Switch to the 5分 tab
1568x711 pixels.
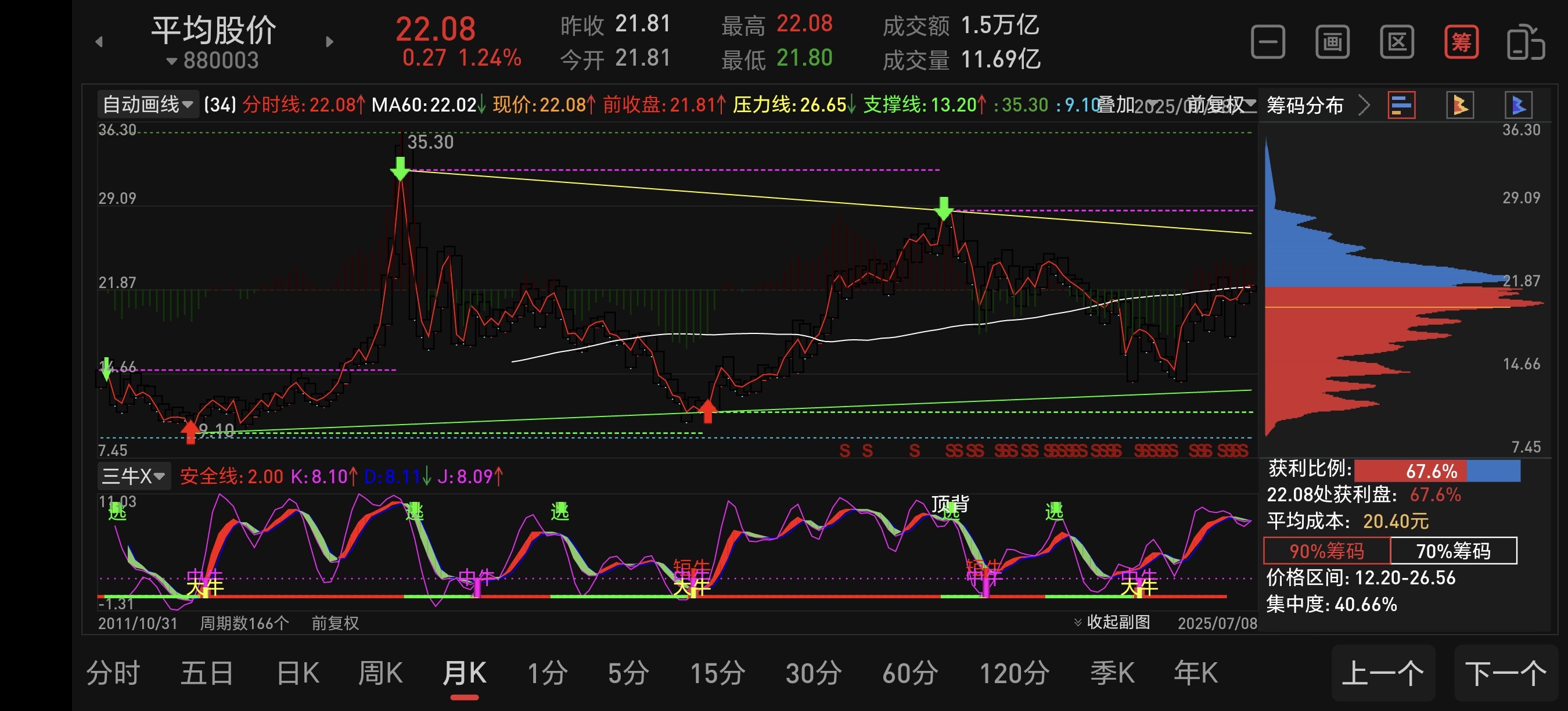coord(628,673)
